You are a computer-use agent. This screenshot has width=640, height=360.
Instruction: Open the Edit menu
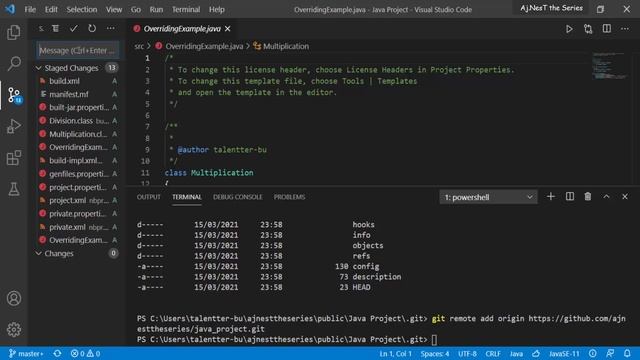(51, 9)
